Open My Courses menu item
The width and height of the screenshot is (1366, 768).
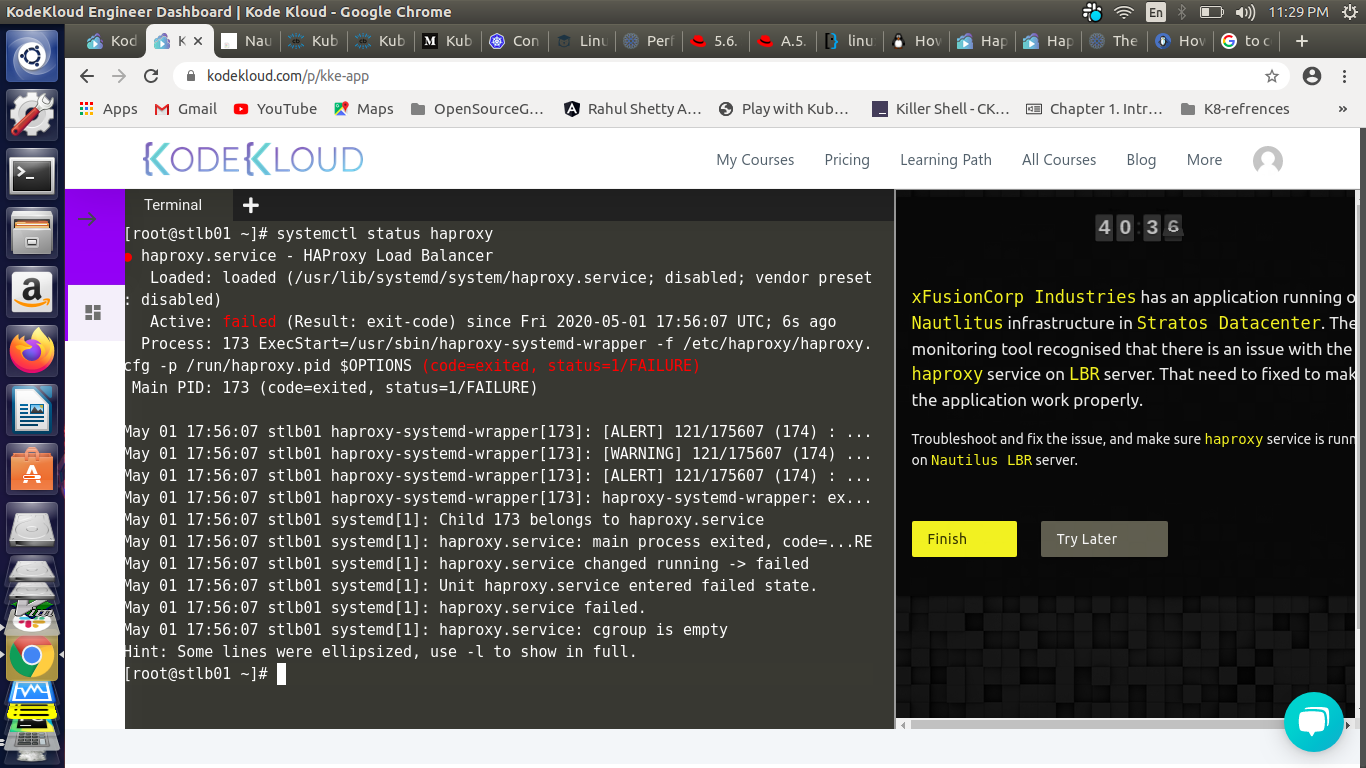[755, 160]
